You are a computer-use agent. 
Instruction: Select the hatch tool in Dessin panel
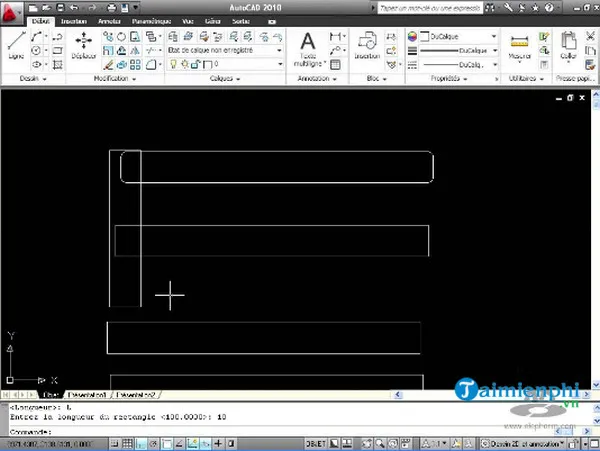pos(58,65)
